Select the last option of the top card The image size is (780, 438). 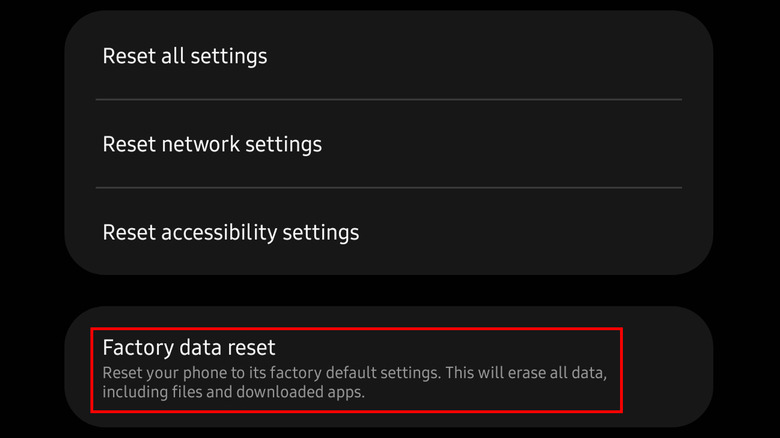388,232
